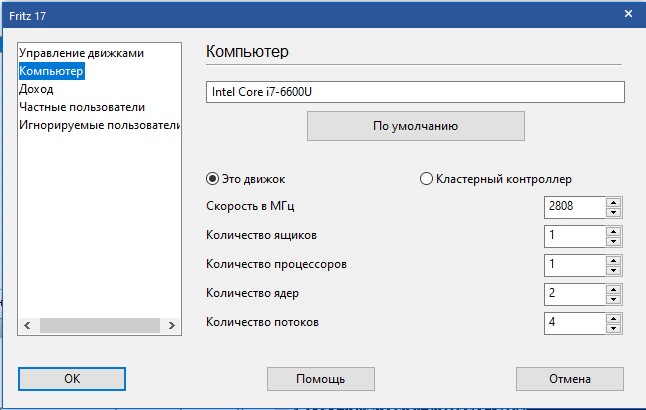Click the list's right scroll arrow
The height and width of the screenshot is (410, 646).
tap(171, 326)
